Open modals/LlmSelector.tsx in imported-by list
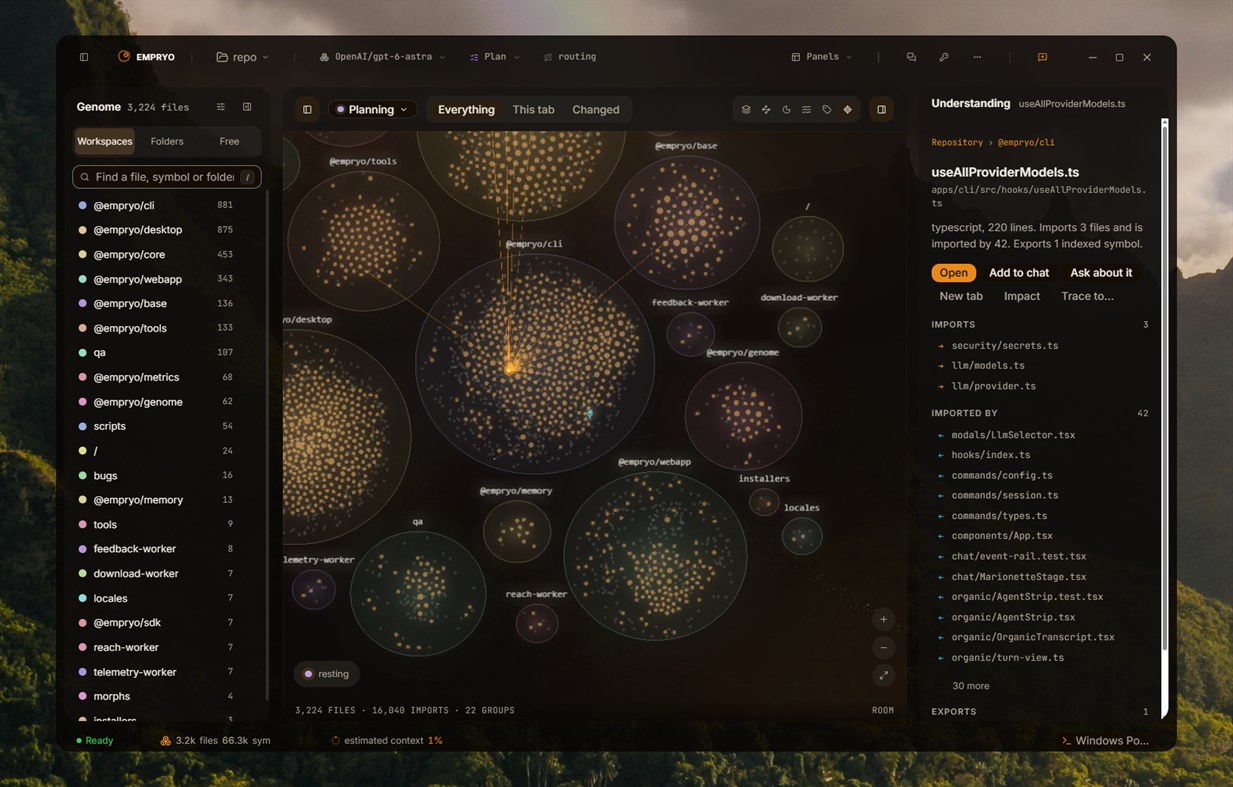1233x787 pixels. click(1013, 435)
